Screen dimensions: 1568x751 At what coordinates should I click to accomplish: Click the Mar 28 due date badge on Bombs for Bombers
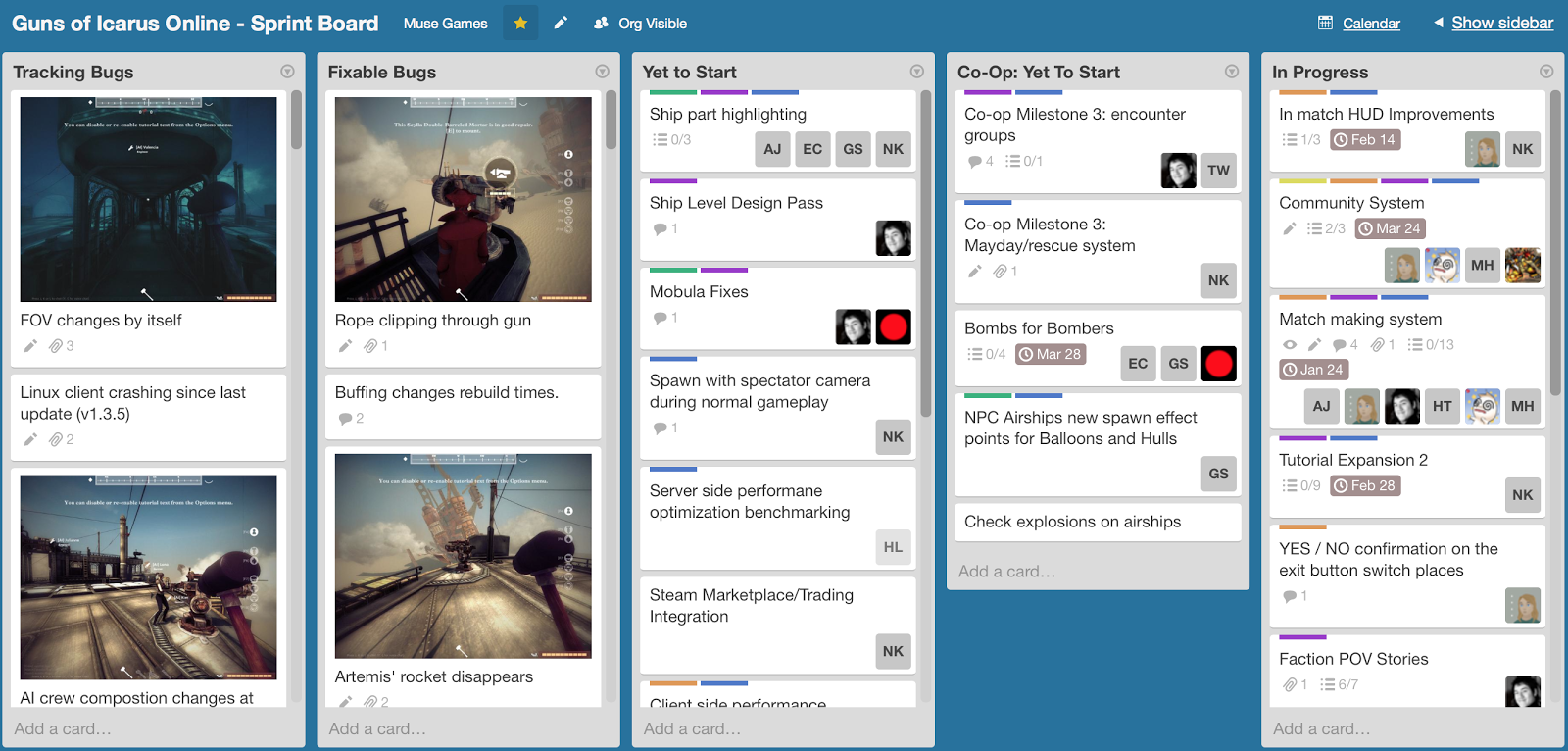pos(1051,354)
